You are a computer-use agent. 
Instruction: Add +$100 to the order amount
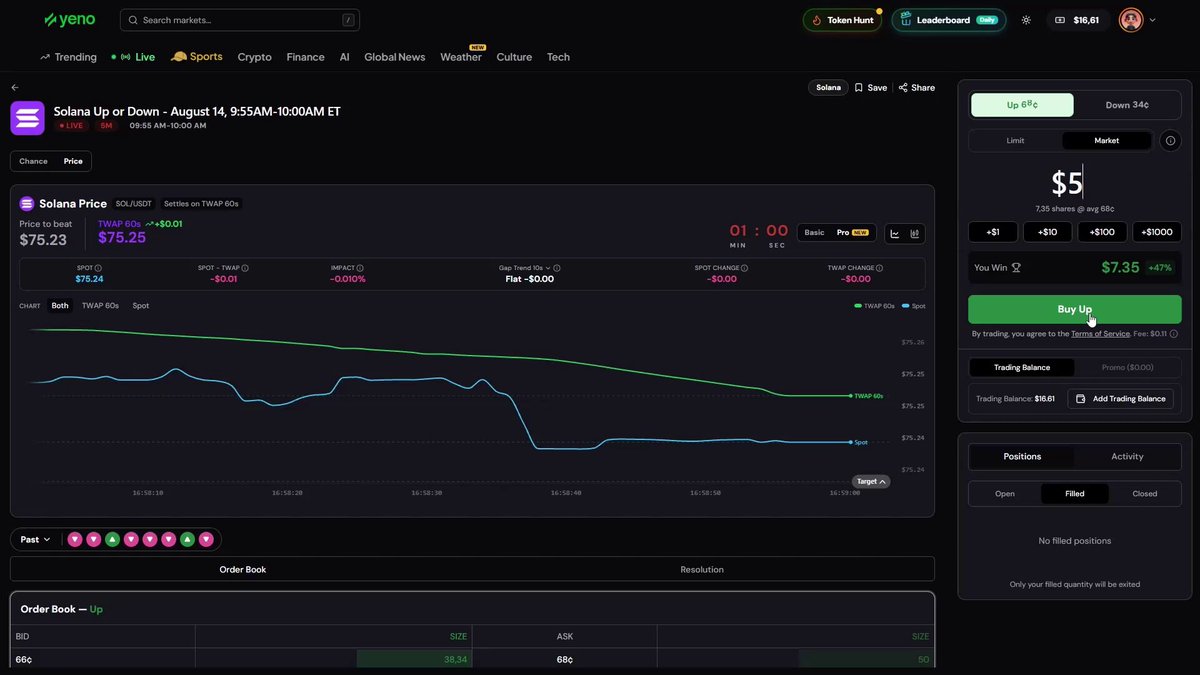point(1102,232)
